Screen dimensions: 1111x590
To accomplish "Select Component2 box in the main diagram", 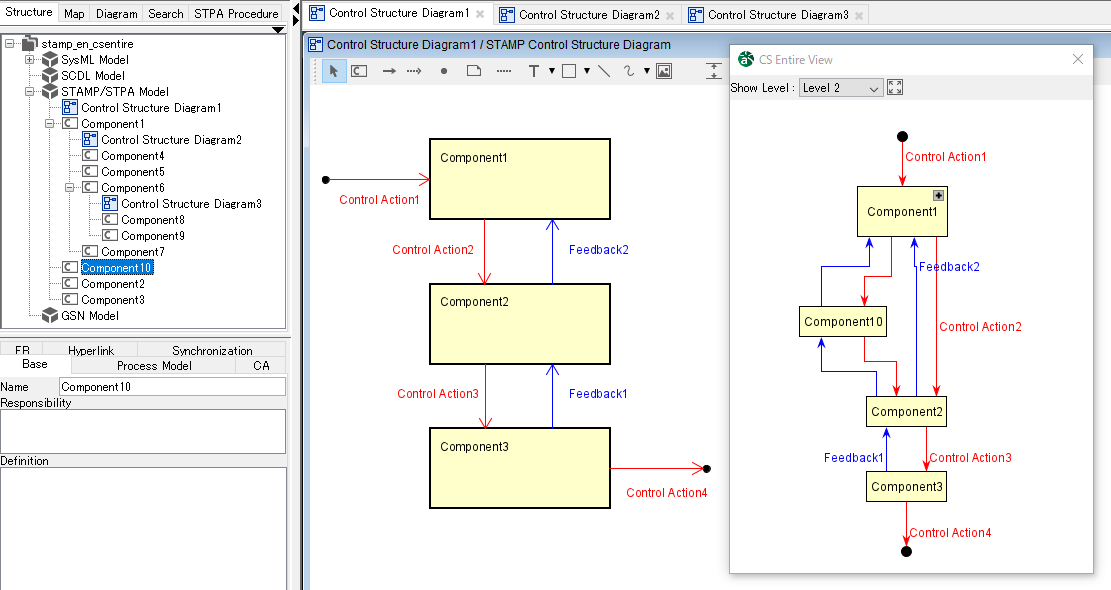I will [520, 324].
